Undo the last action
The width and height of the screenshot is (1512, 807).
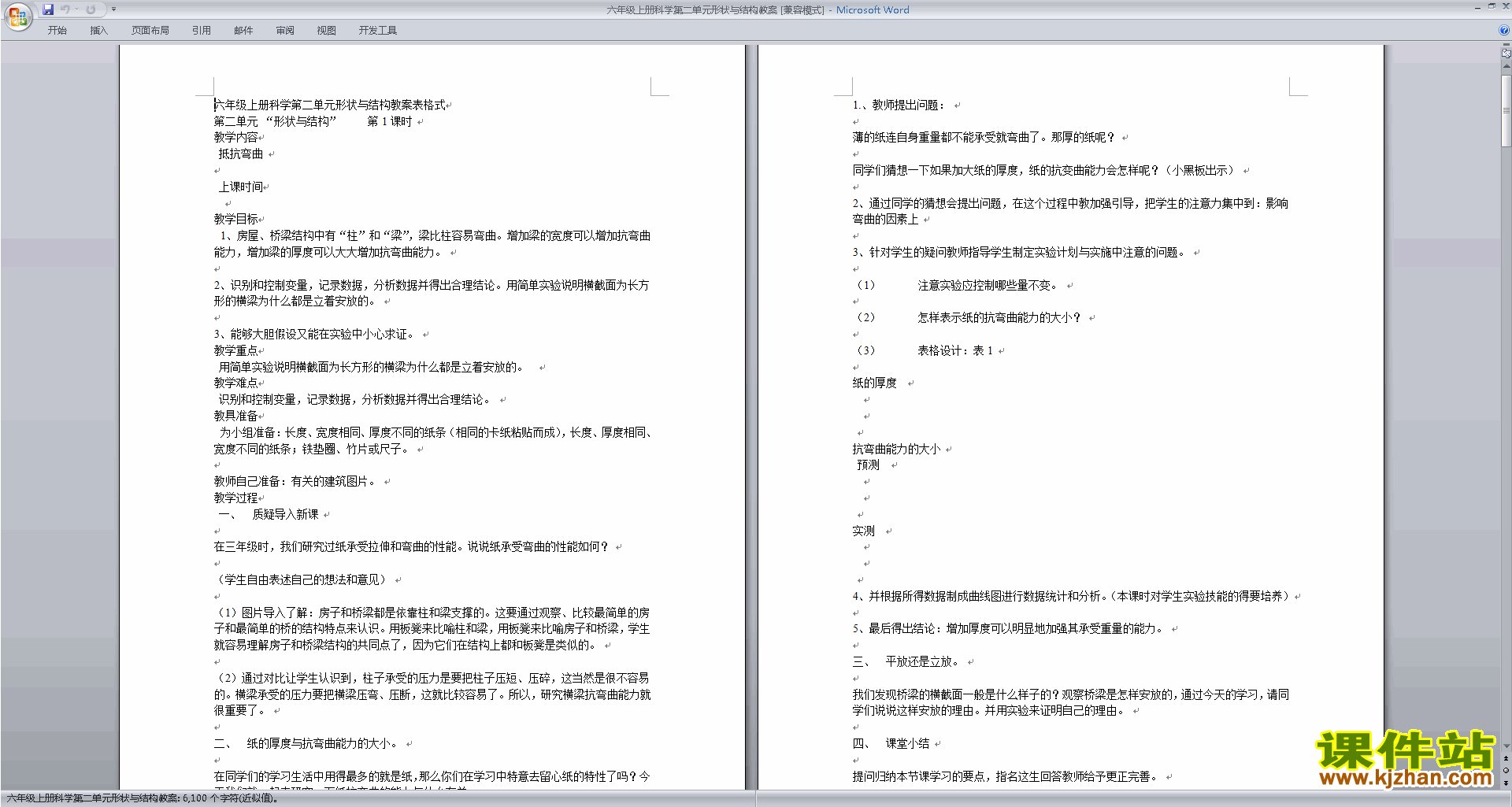[x=65, y=9]
